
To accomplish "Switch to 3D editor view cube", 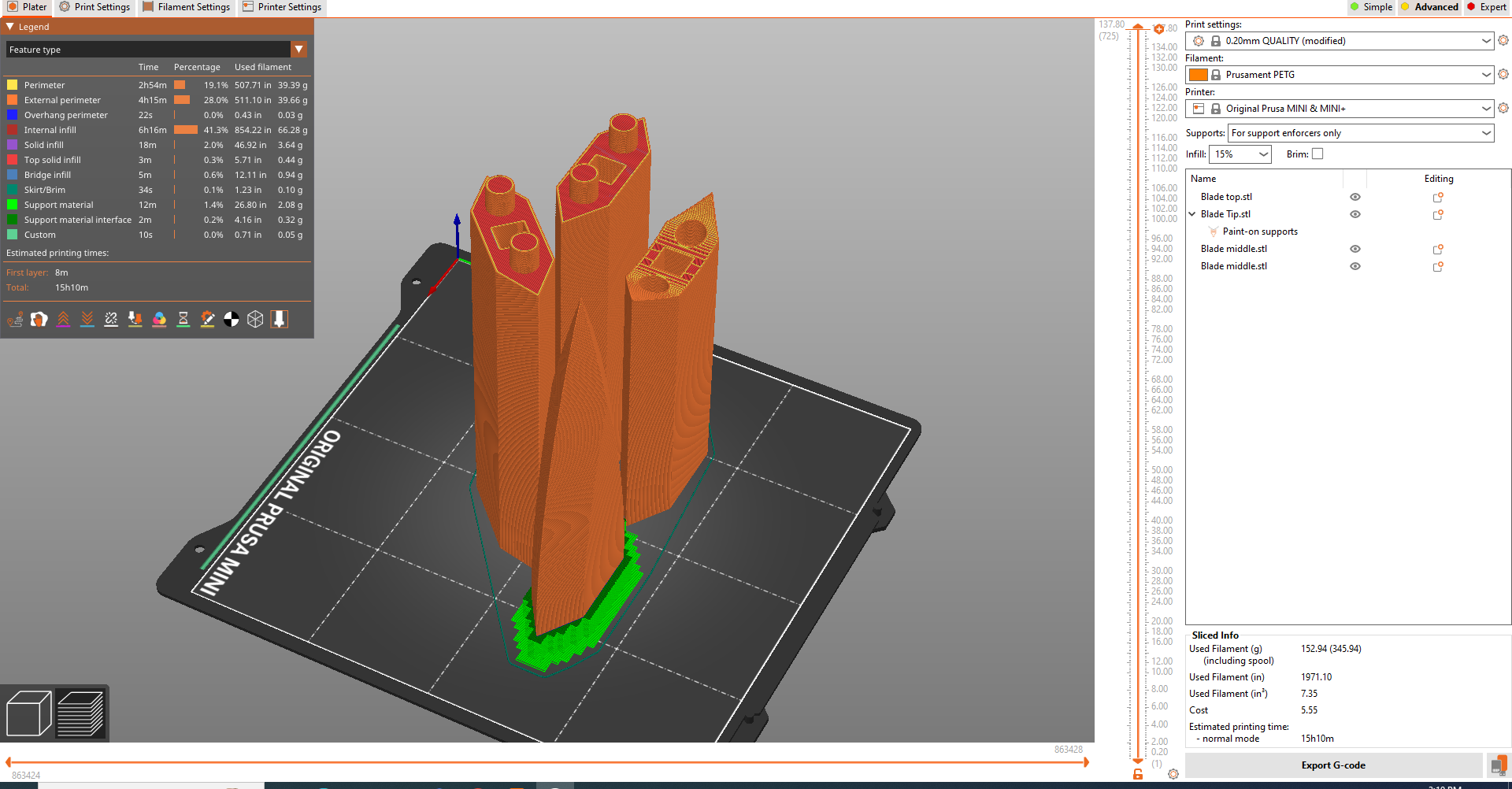I will coord(29,713).
